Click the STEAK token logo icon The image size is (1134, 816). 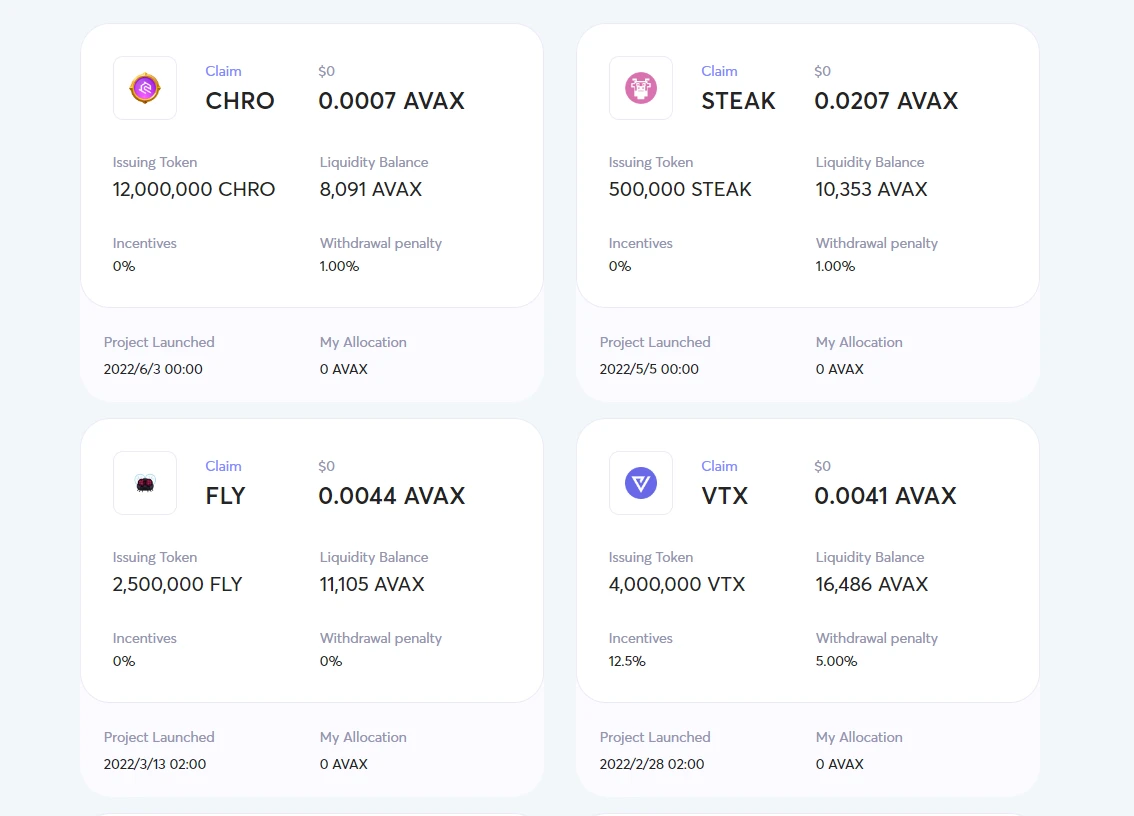(641, 88)
